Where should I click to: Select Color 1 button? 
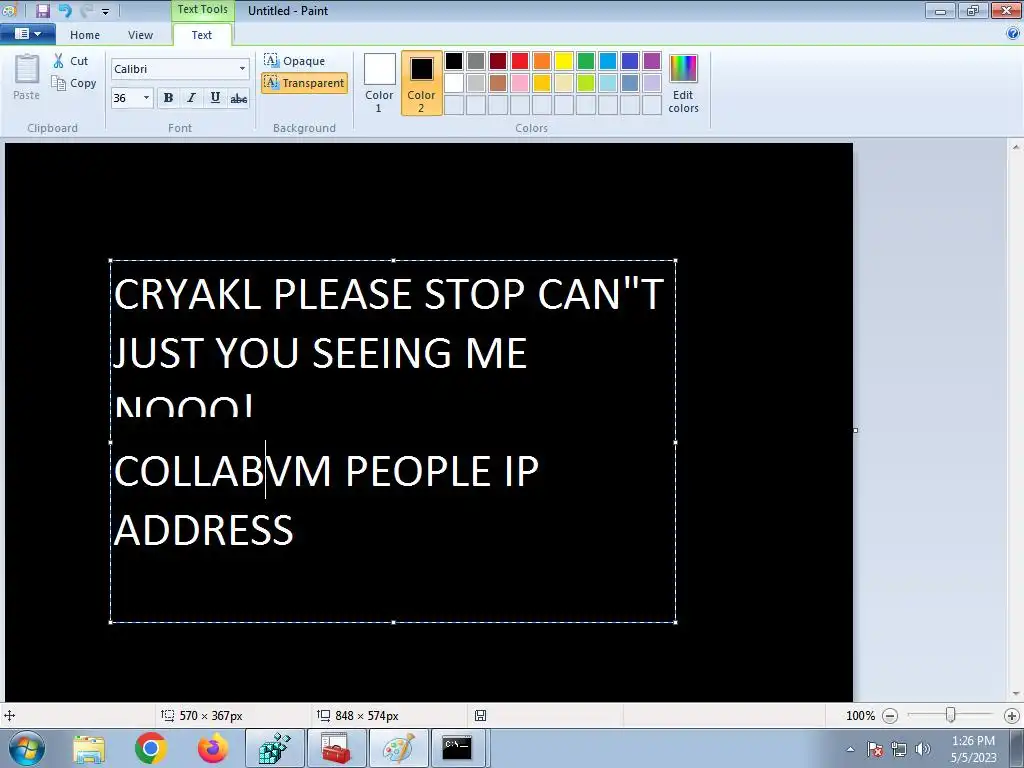click(379, 83)
